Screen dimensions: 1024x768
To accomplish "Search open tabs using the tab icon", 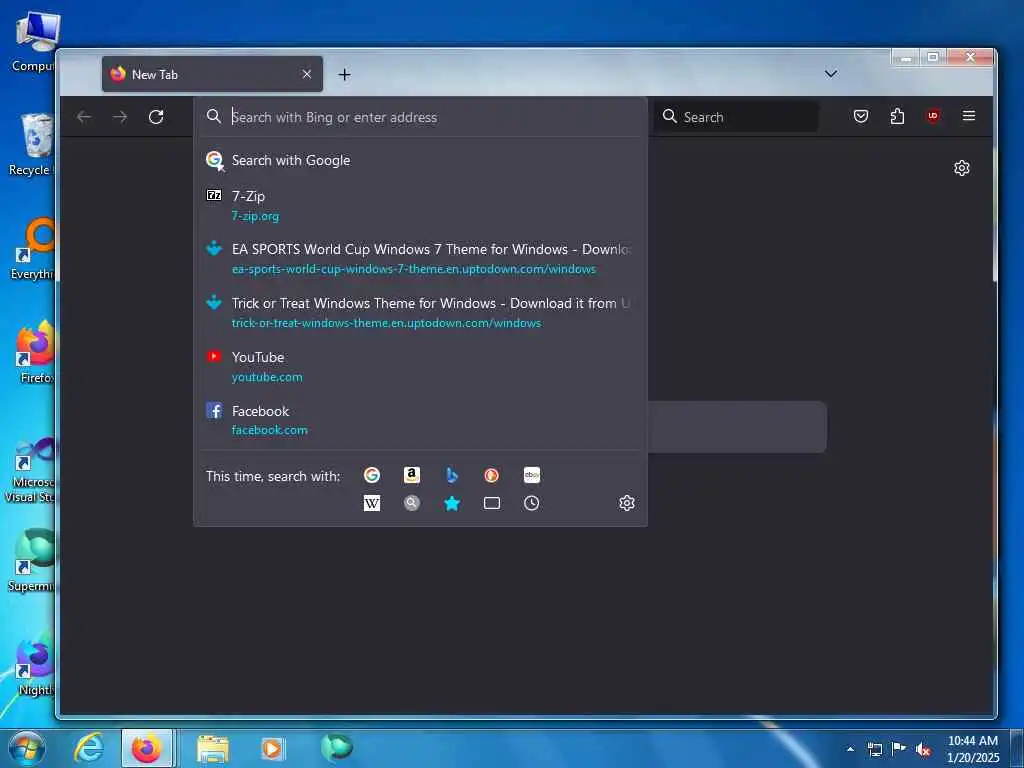I will 492,503.
